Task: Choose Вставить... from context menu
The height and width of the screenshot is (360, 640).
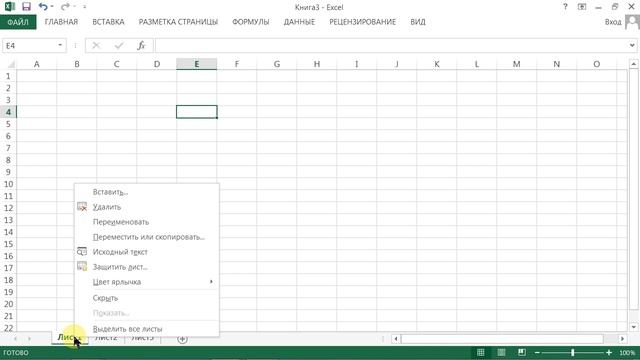Action: click(147, 192)
